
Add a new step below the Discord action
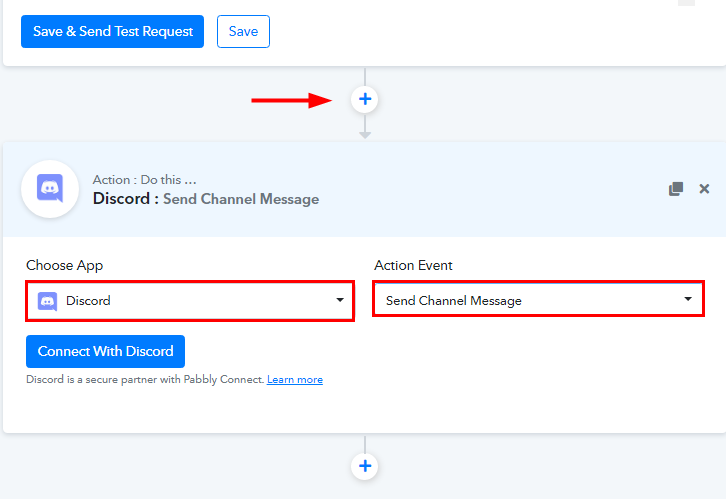pos(365,466)
